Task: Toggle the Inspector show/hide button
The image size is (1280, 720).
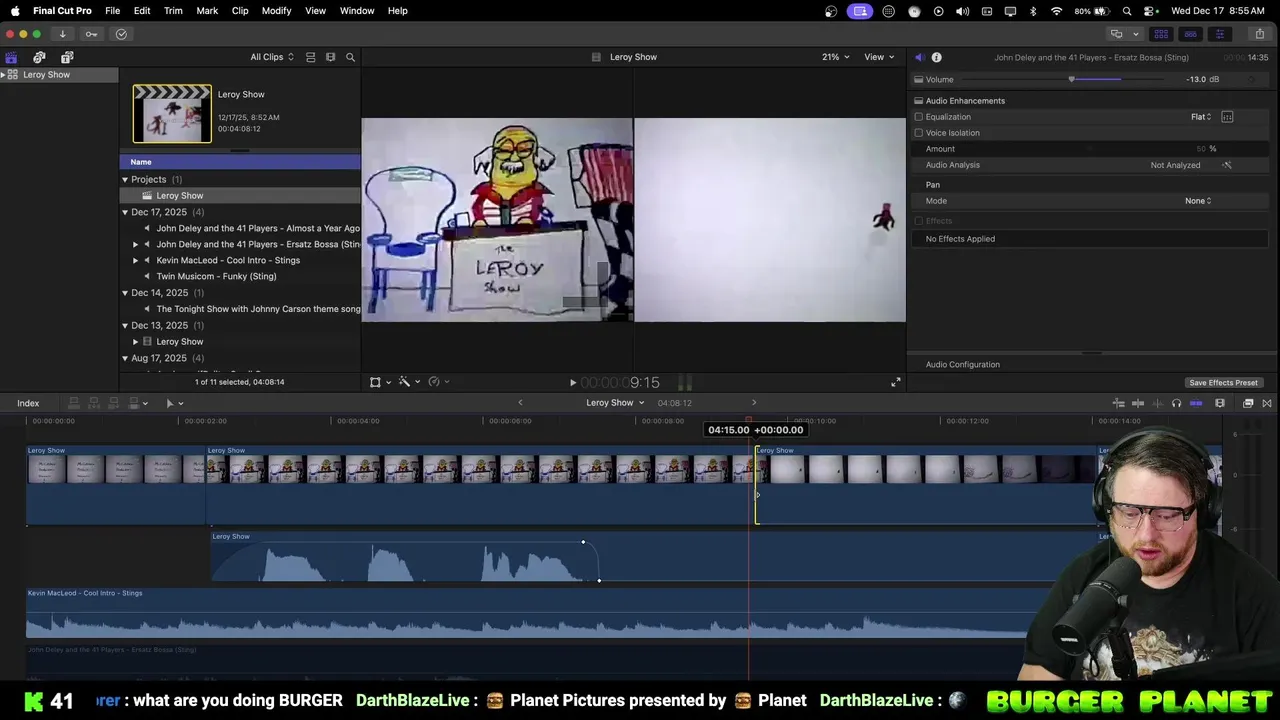Action: point(1219,34)
